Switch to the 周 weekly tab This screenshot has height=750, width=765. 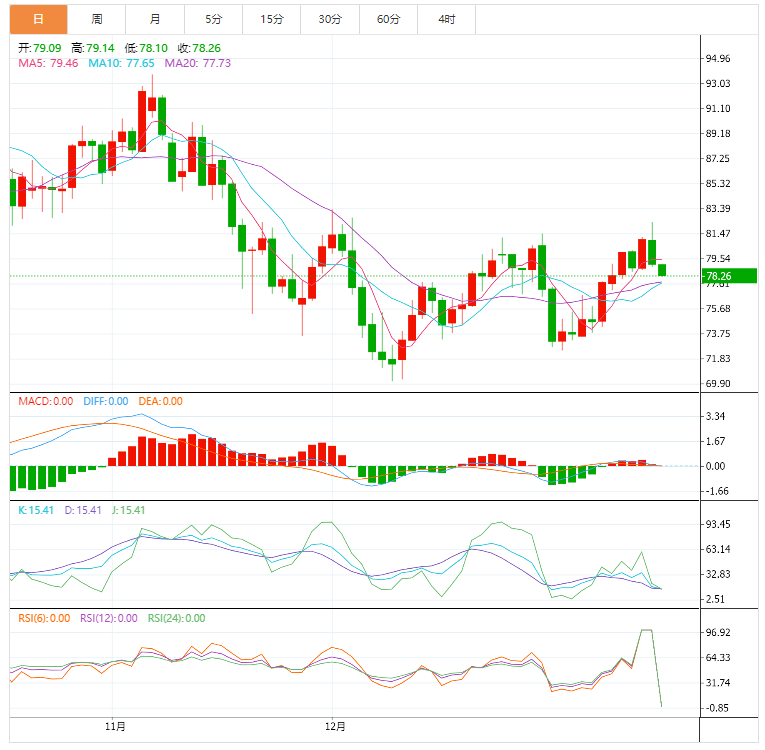pyautogui.click(x=97, y=20)
